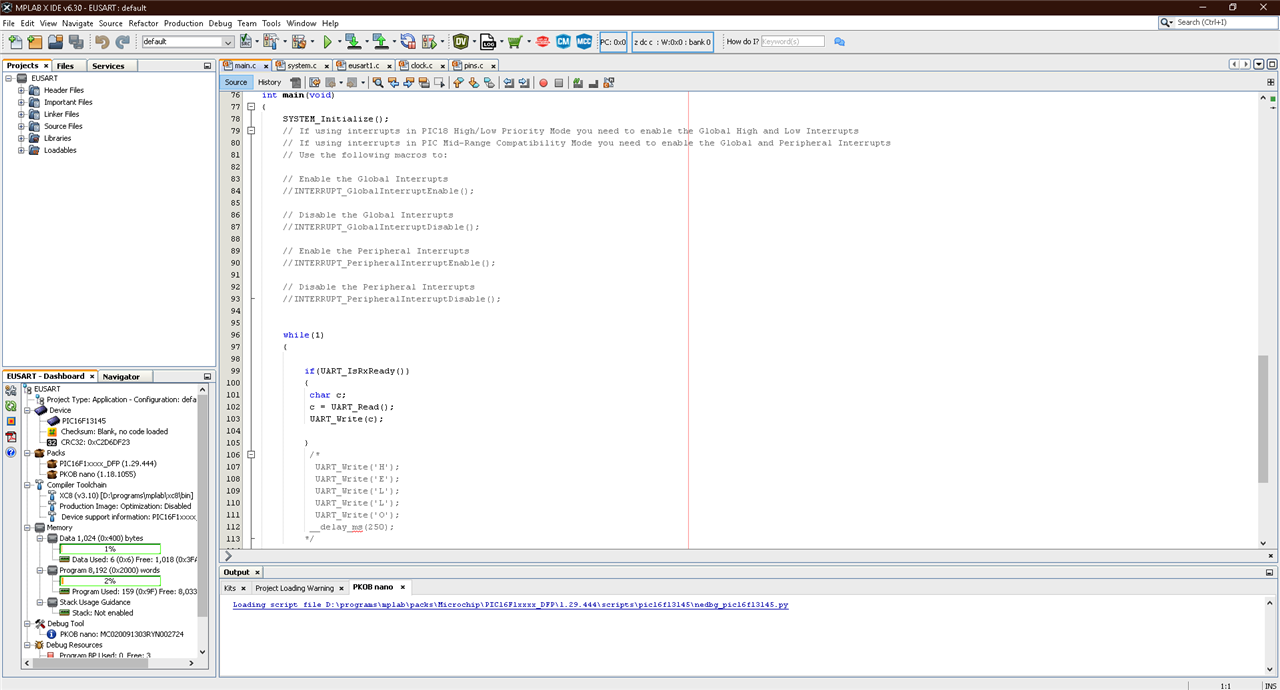
Task: Click the Stop Macro Recording square icon
Action: click(559, 83)
